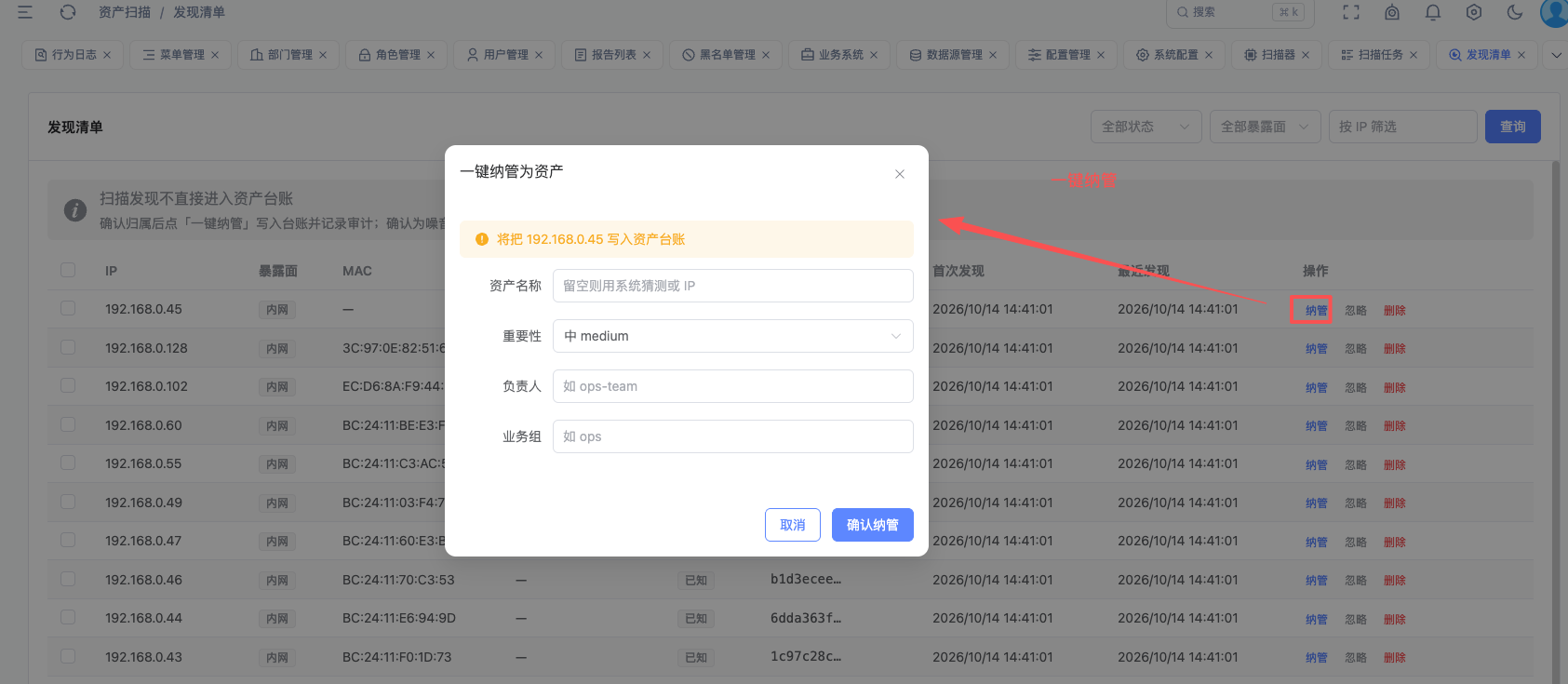
Task: Tick the checkbox beside 192.168.0.102
Action: tap(68, 385)
